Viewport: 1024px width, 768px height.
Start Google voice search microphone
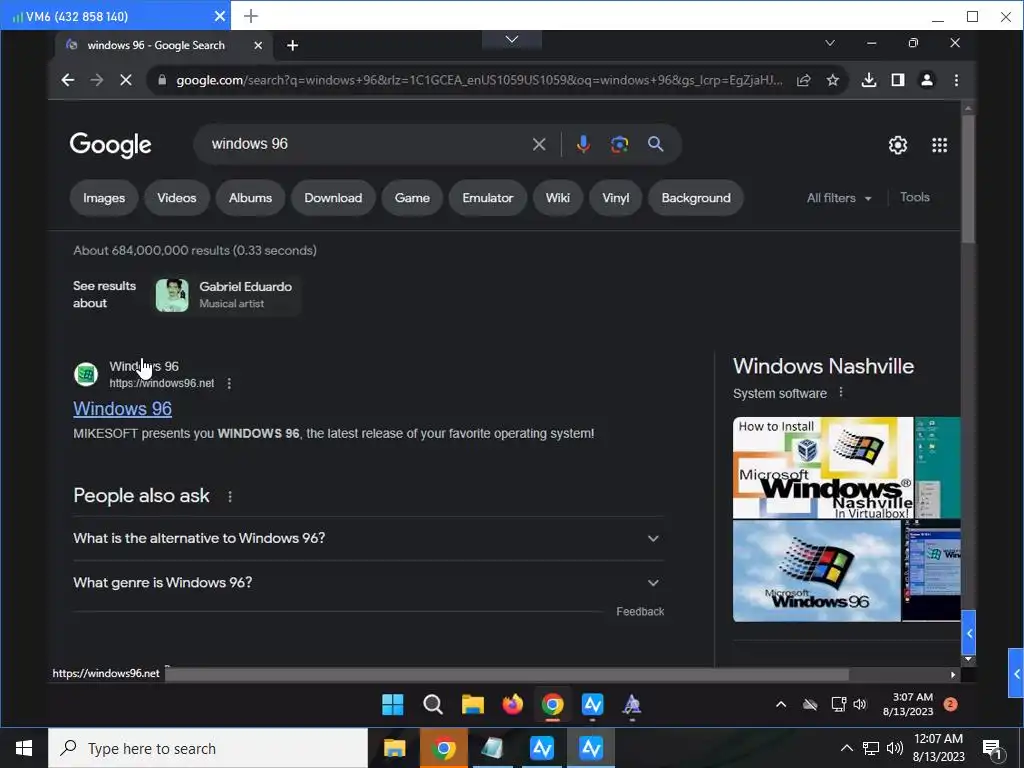583,144
